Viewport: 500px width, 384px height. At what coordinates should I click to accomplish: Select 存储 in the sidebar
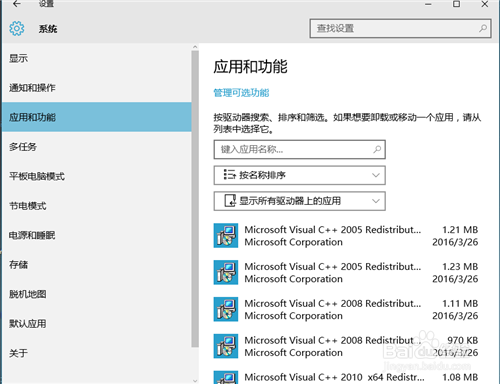[x=97, y=265]
